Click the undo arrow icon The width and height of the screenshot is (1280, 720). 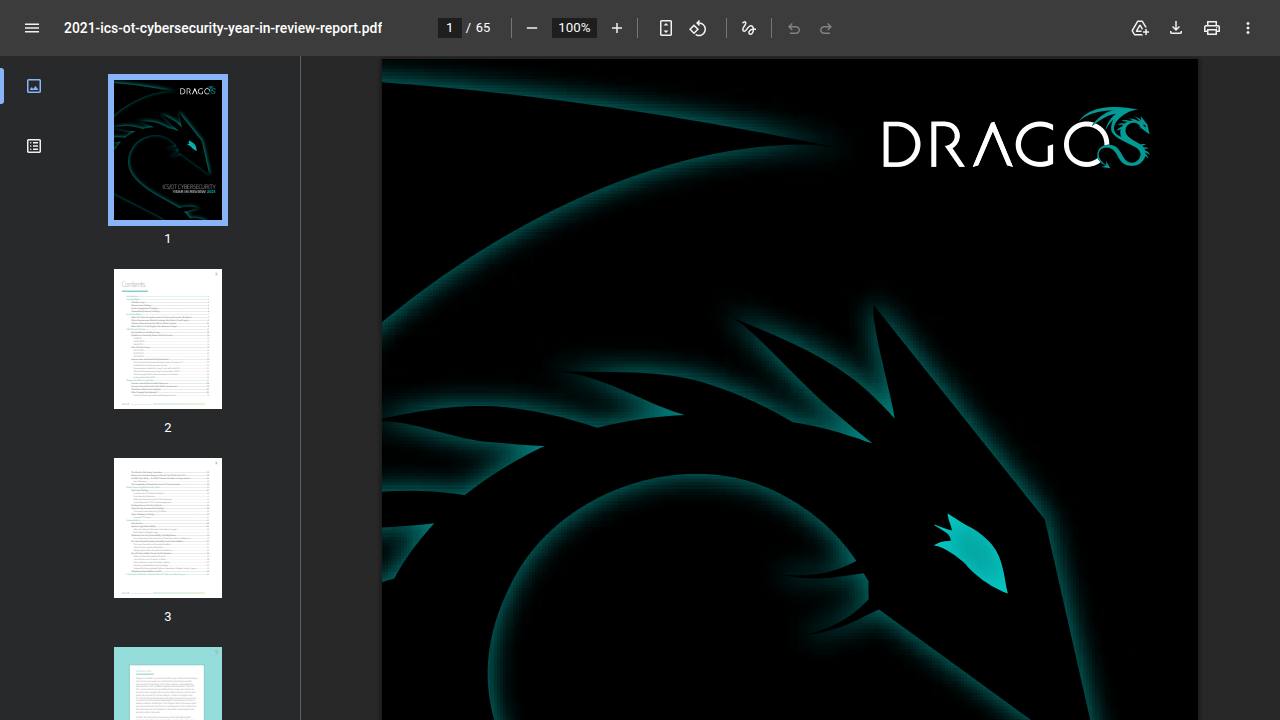(x=794, y=28)
